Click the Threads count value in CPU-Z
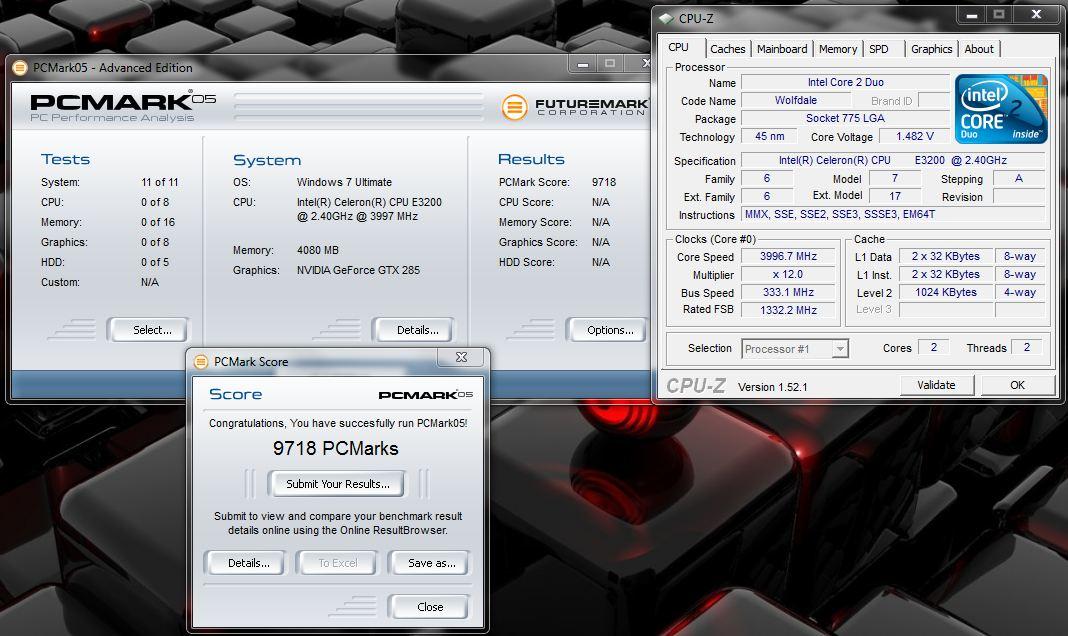The image size is (1068, 636). click(x=1026, y=347)
